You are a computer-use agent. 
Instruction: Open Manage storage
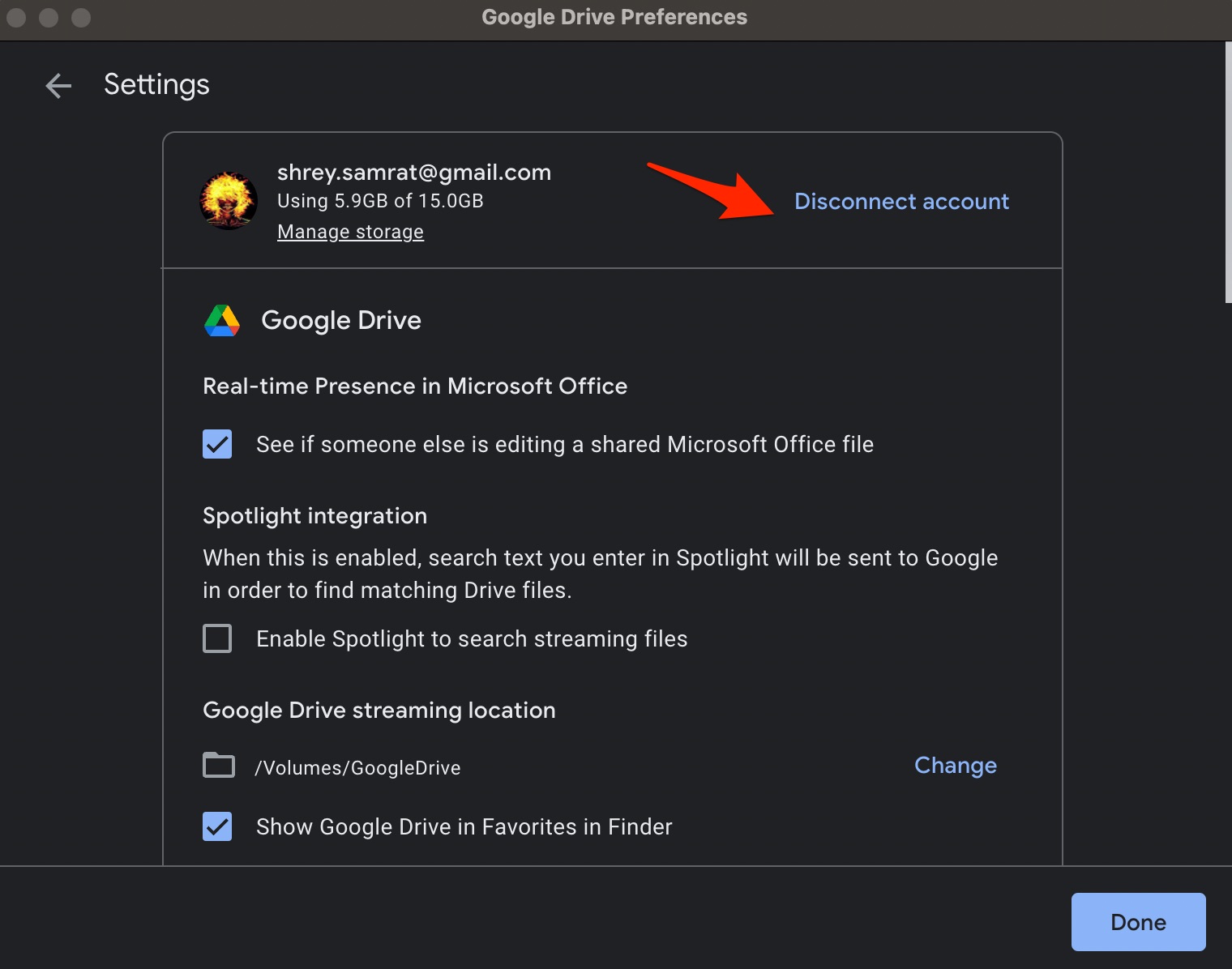pyautogui.click(x=350, y=232)
